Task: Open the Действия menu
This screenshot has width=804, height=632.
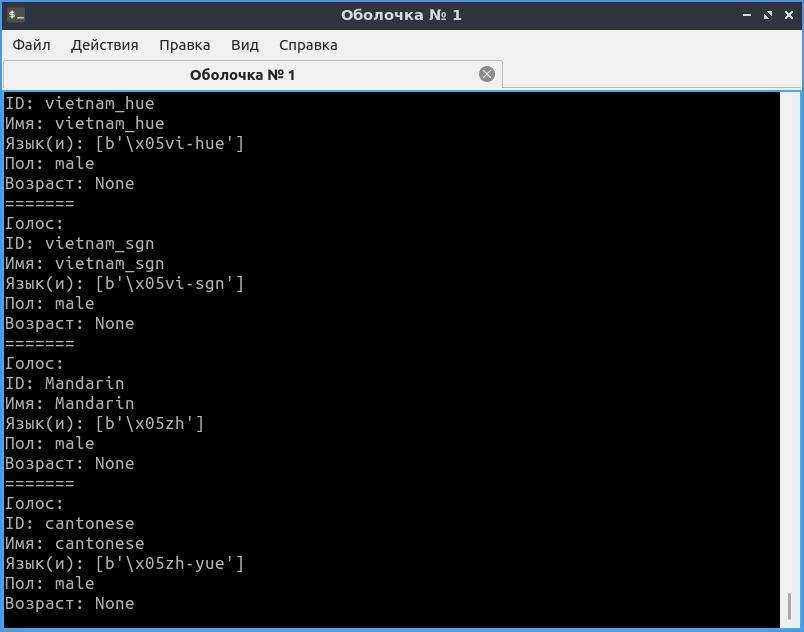Action: click(104, 45)
